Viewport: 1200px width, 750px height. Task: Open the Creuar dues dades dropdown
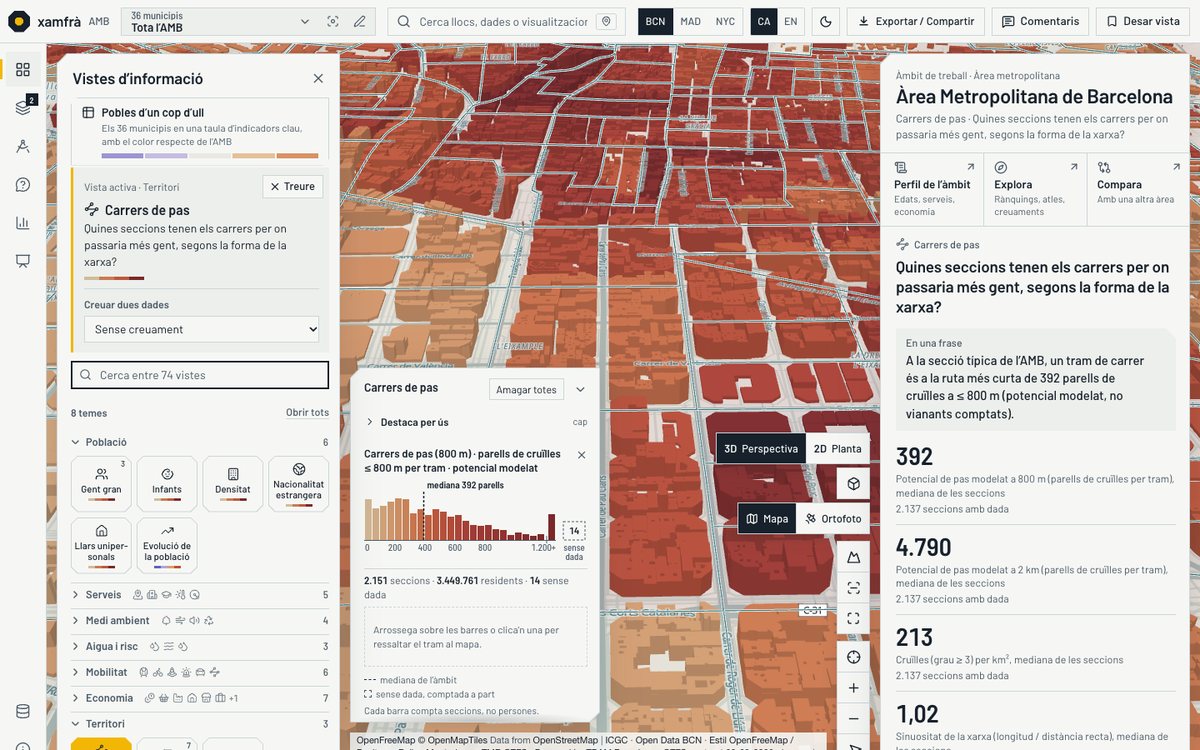(200, 329)
